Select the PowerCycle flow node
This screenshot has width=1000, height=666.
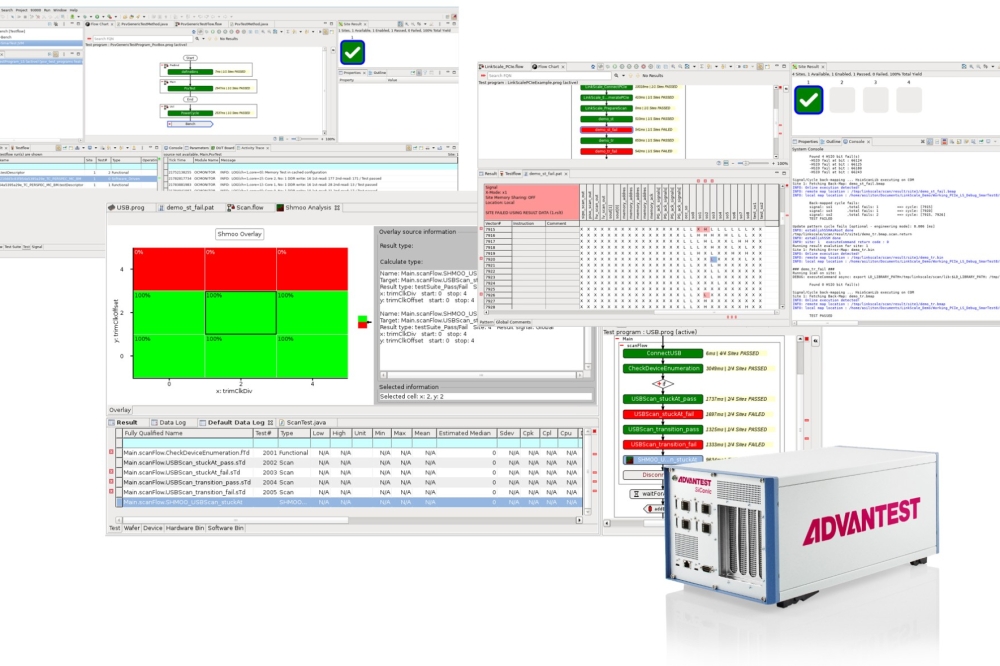(189, 113)
